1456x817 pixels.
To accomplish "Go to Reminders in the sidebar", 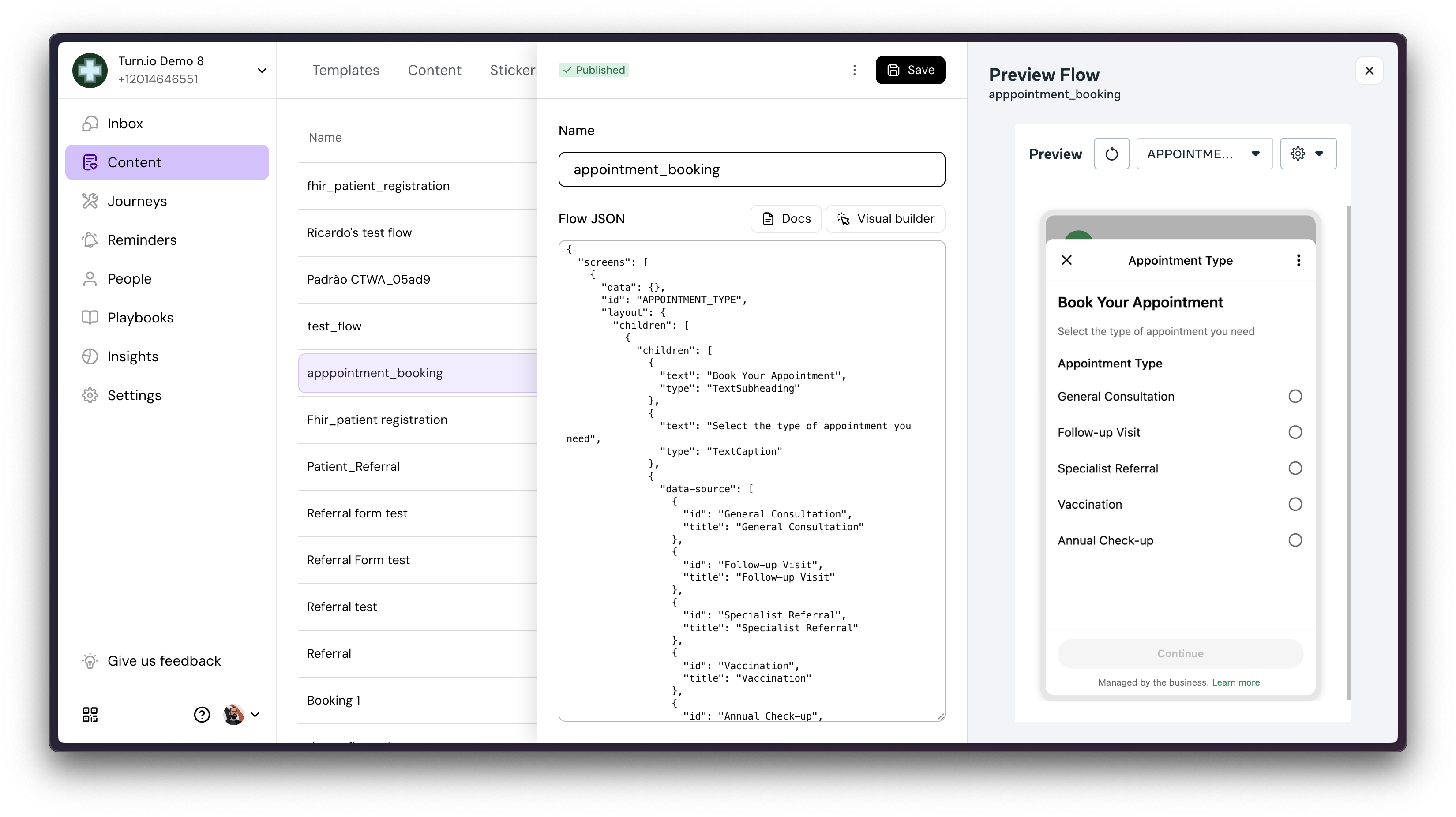I will coord(141,240).
